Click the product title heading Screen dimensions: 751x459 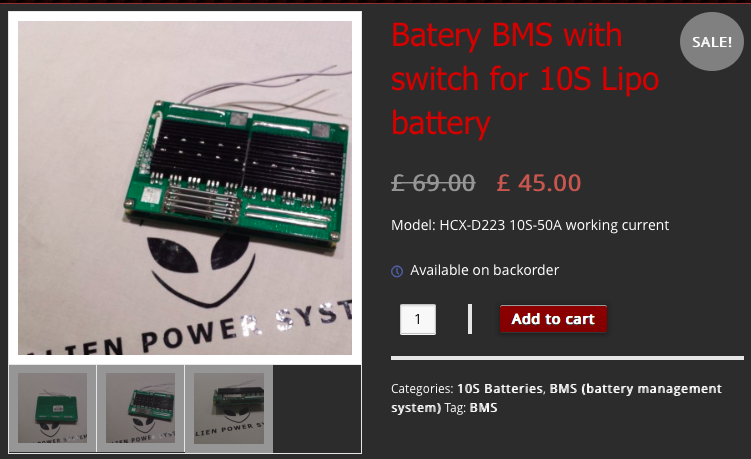525,79
